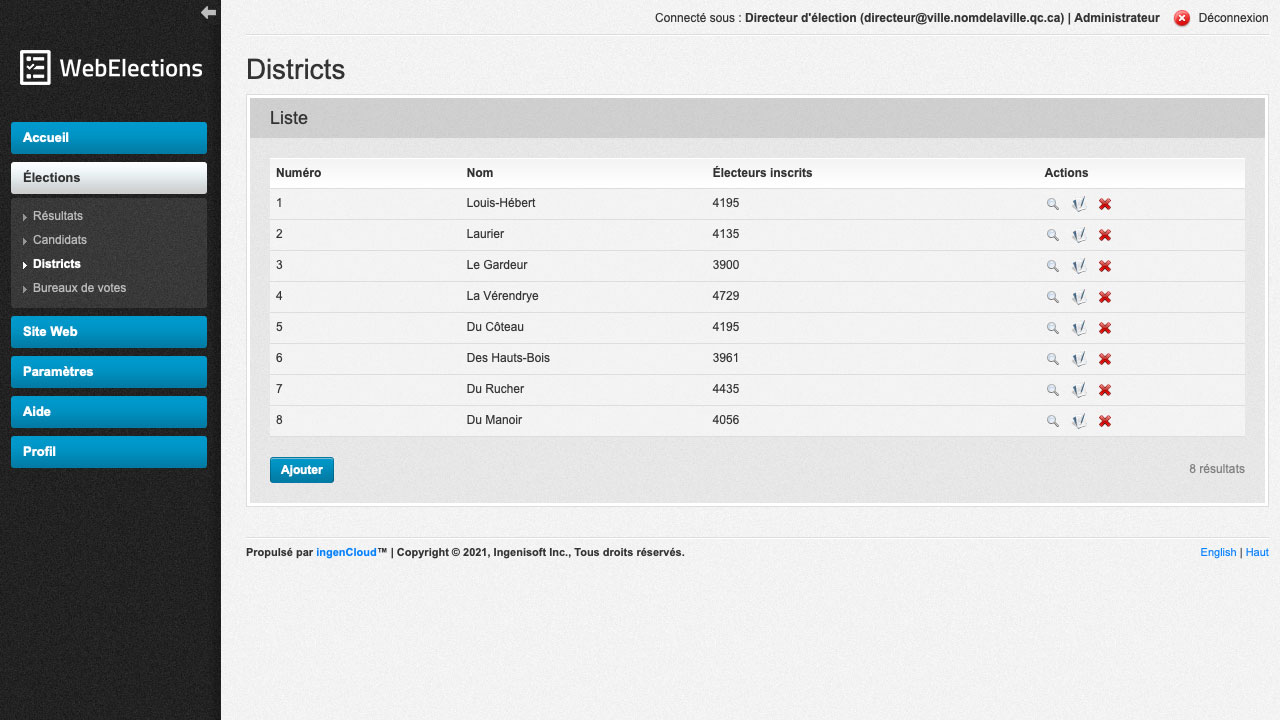The height and width of the screenshot is (720, 1280).
Task: Delete the Du Manoir district
Action: (1105, 421)
